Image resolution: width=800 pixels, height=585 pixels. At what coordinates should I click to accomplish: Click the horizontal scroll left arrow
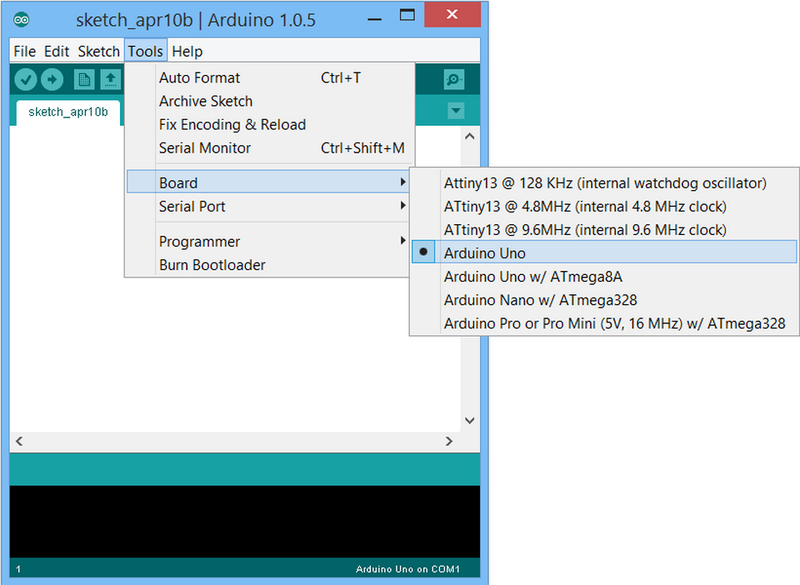pos(19,441)
